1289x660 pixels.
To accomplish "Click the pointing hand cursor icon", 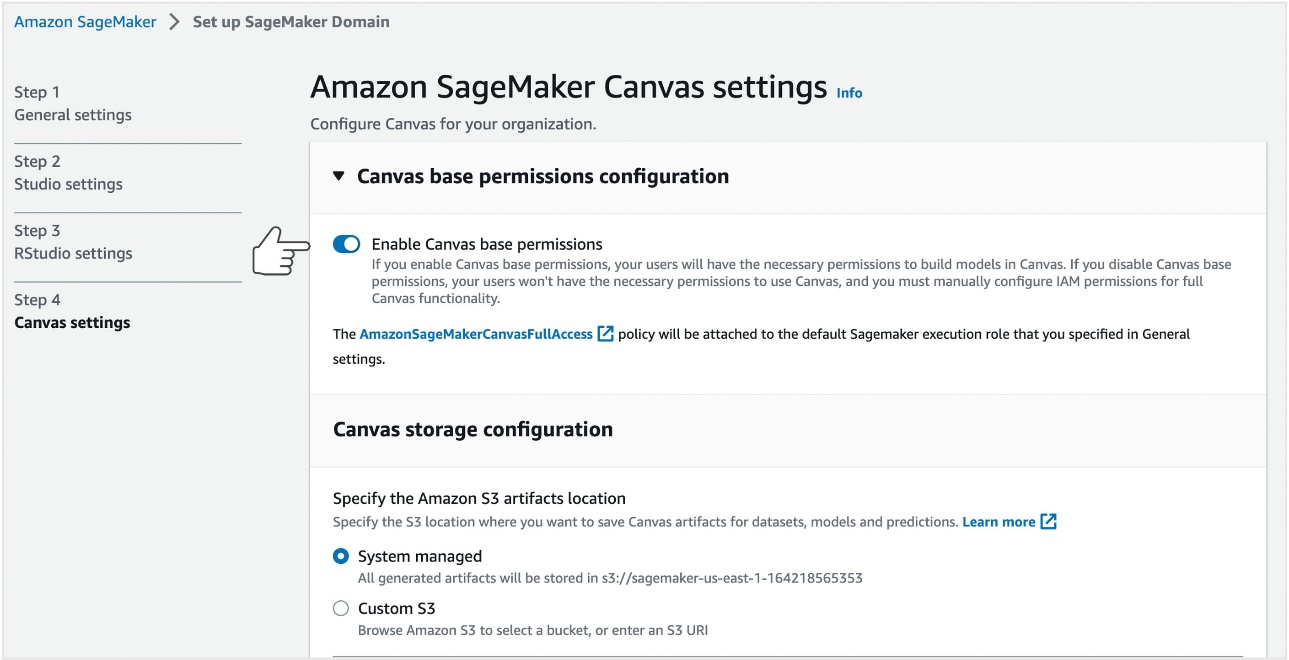I will coord(279,250).
